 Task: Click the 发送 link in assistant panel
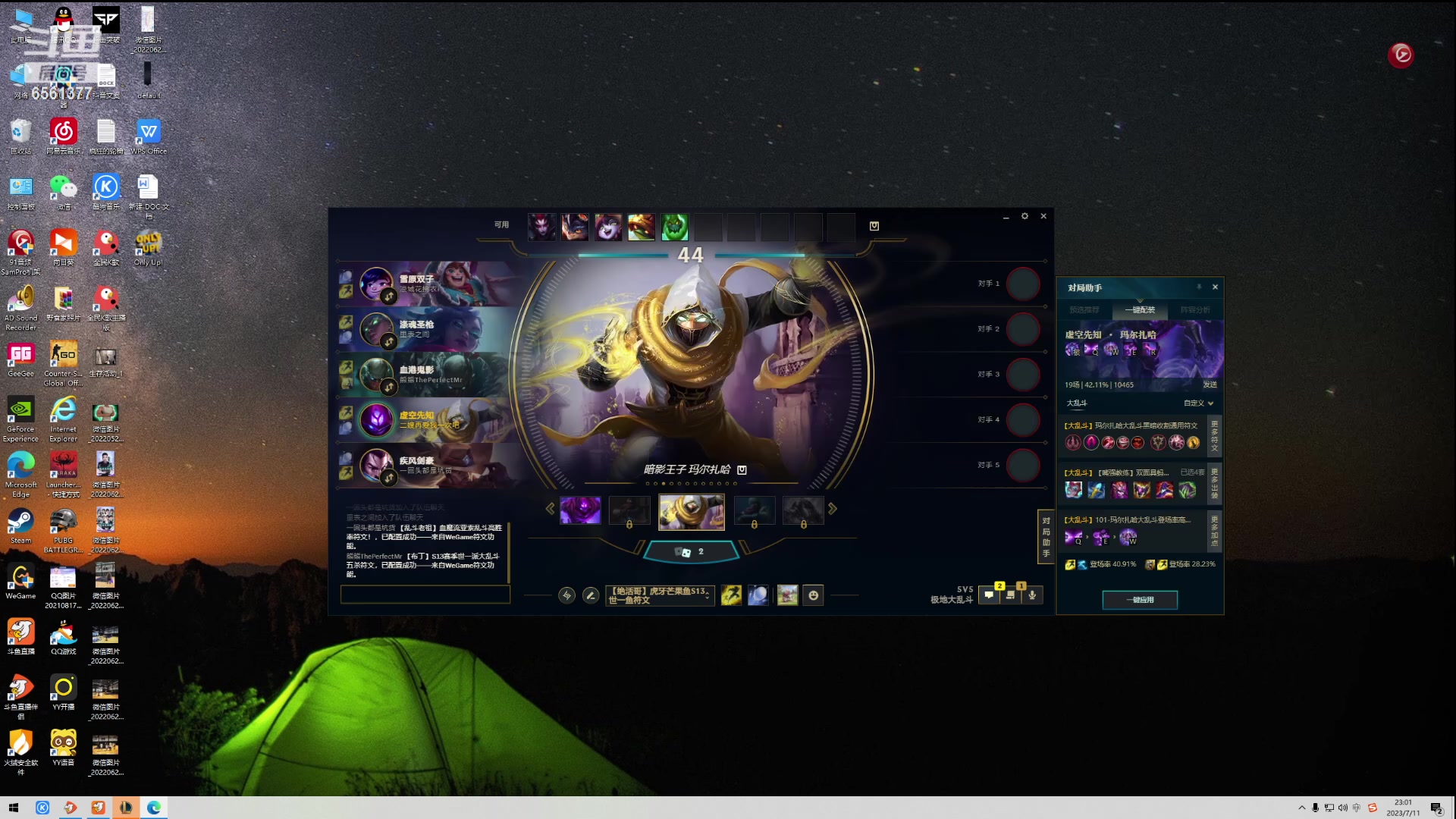[x=1210, y=385]
